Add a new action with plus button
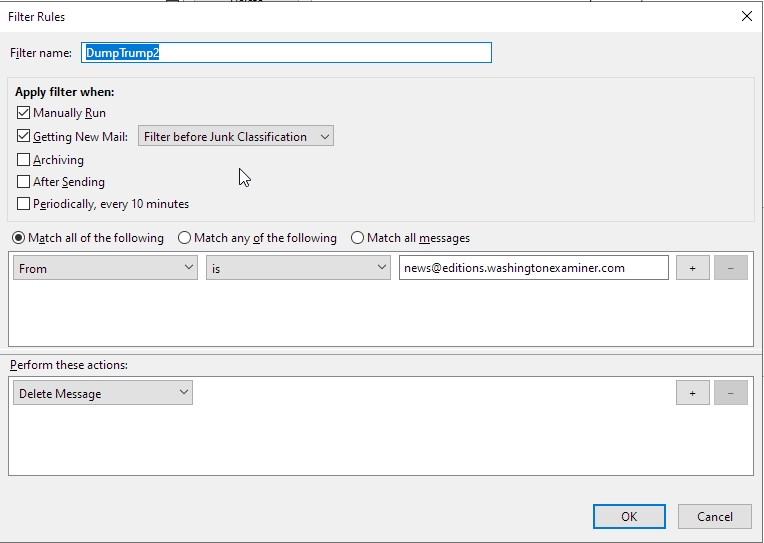764x543 pixels. click(x=692, y=393)
